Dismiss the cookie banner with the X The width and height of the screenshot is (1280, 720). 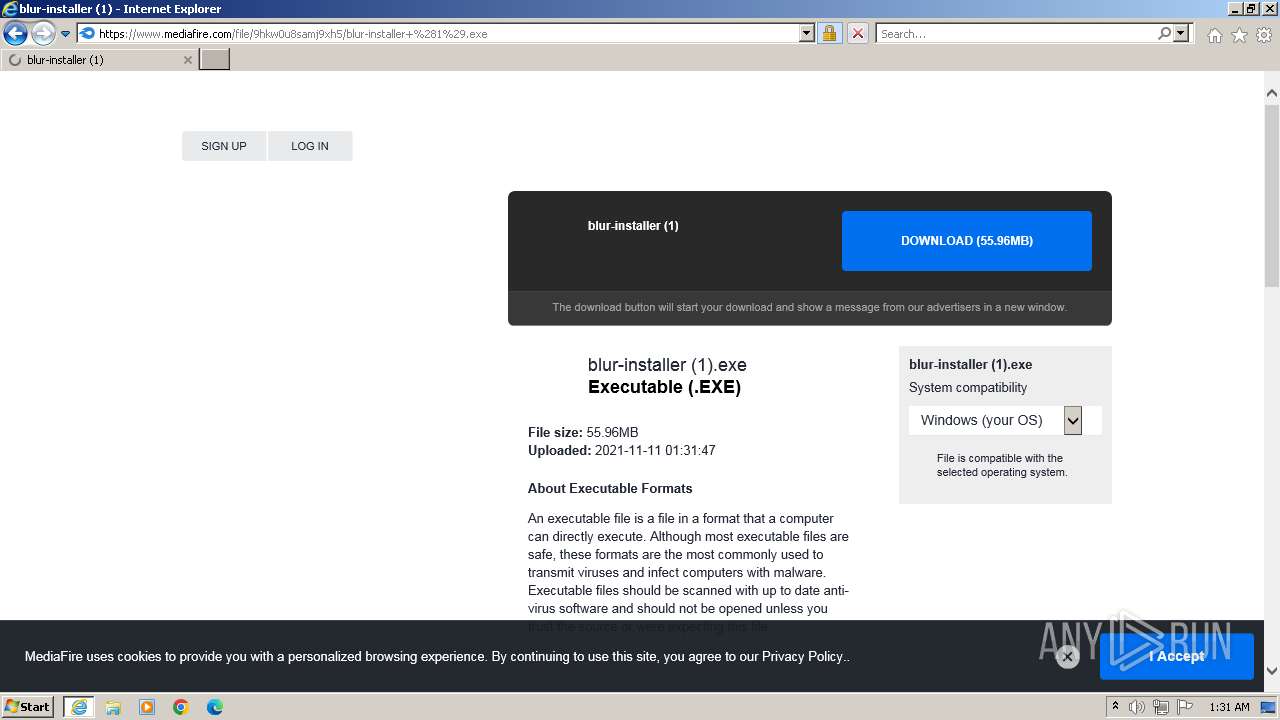pos(1067,657)
